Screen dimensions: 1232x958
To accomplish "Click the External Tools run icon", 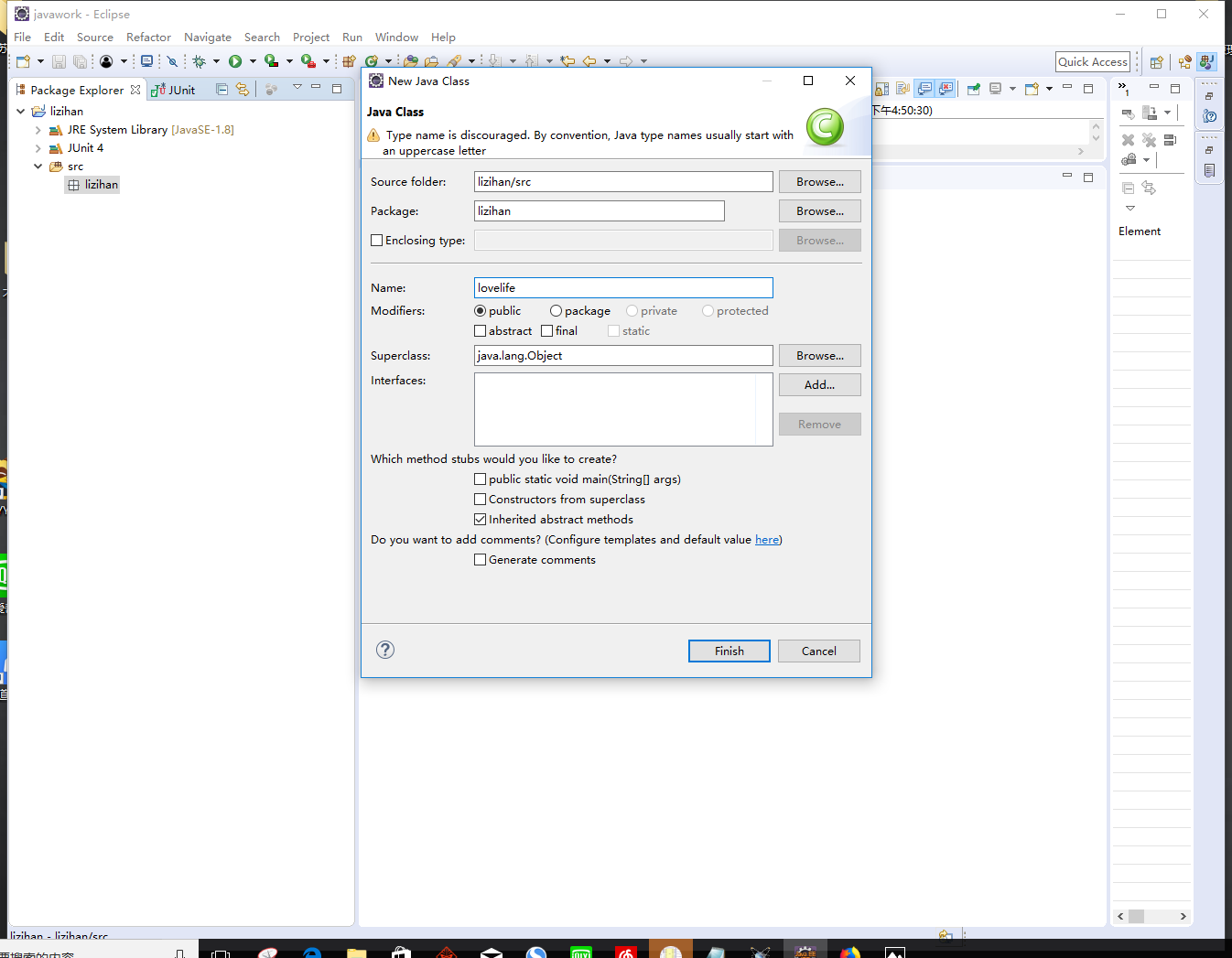I will click(308, 61).
